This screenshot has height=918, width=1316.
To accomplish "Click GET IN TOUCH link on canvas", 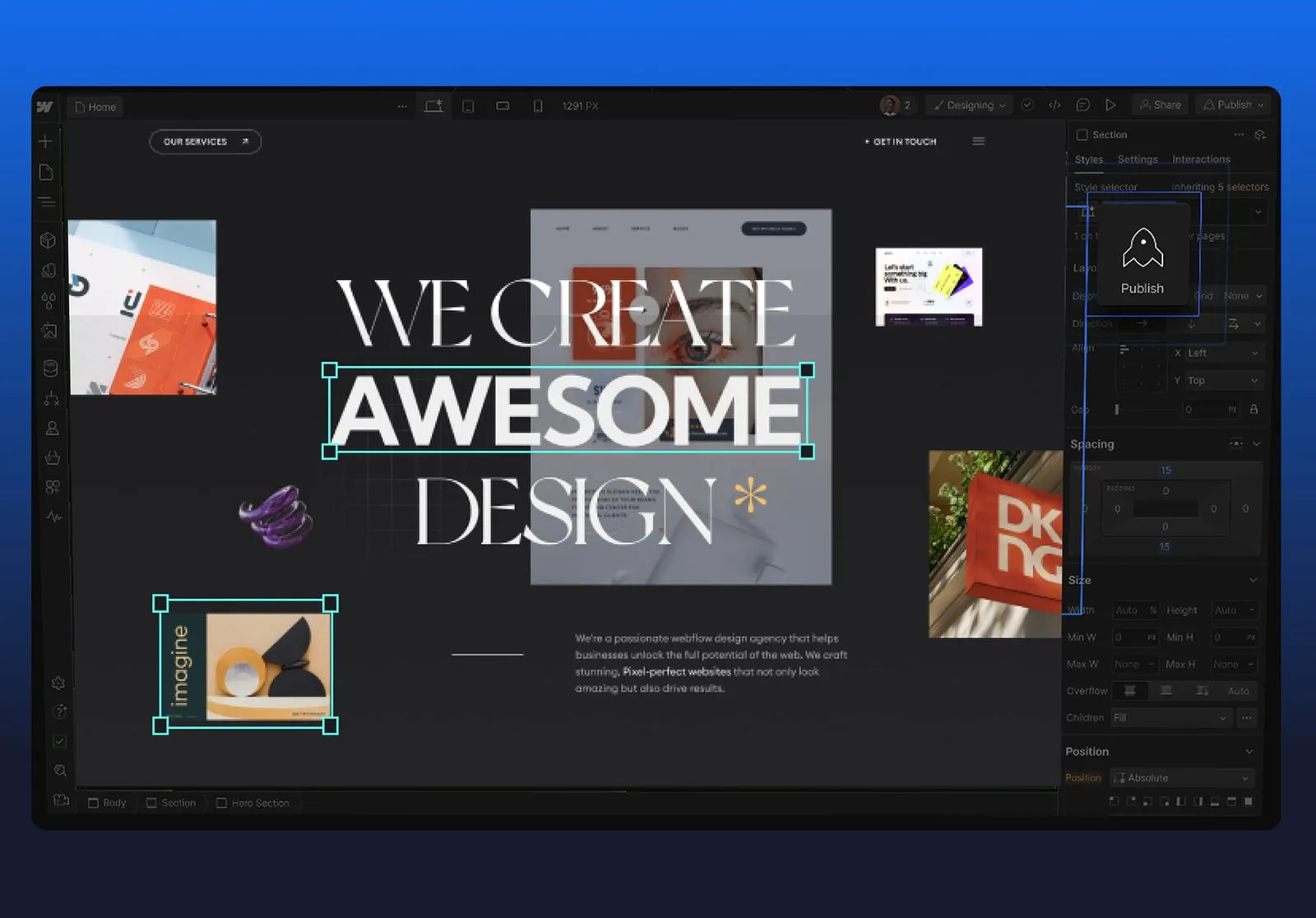I will [x=901, y=141].
